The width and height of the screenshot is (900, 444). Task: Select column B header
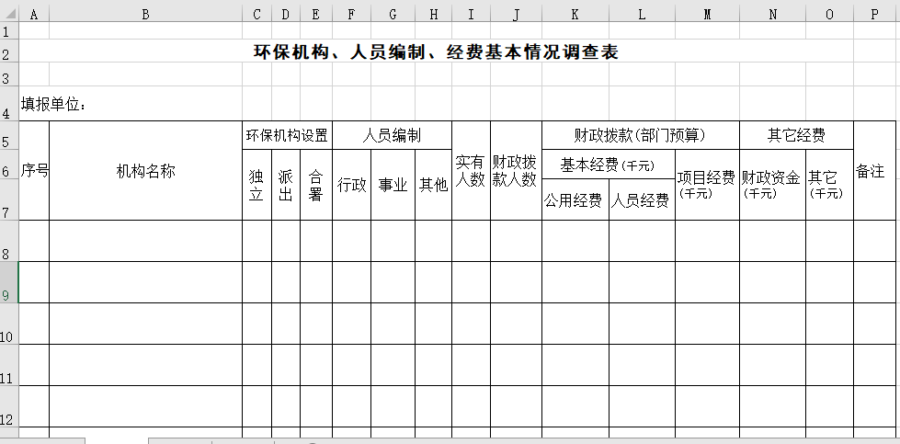pyautogui.click(x=145, y=13)
